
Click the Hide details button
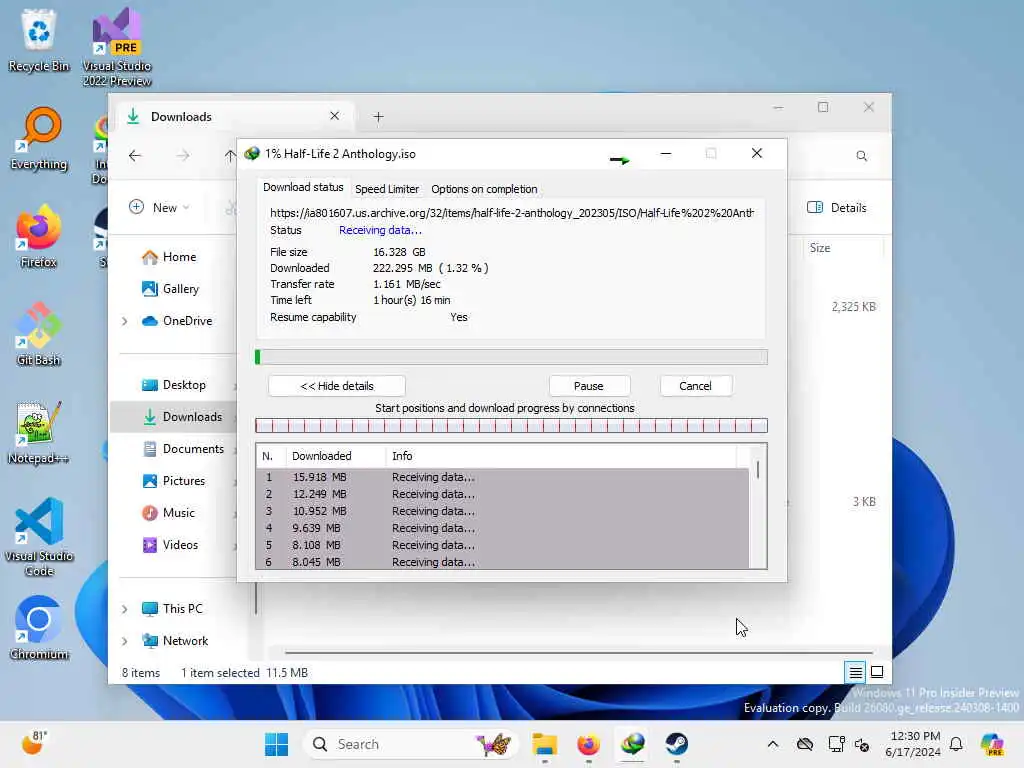click(x=337, y=386)
